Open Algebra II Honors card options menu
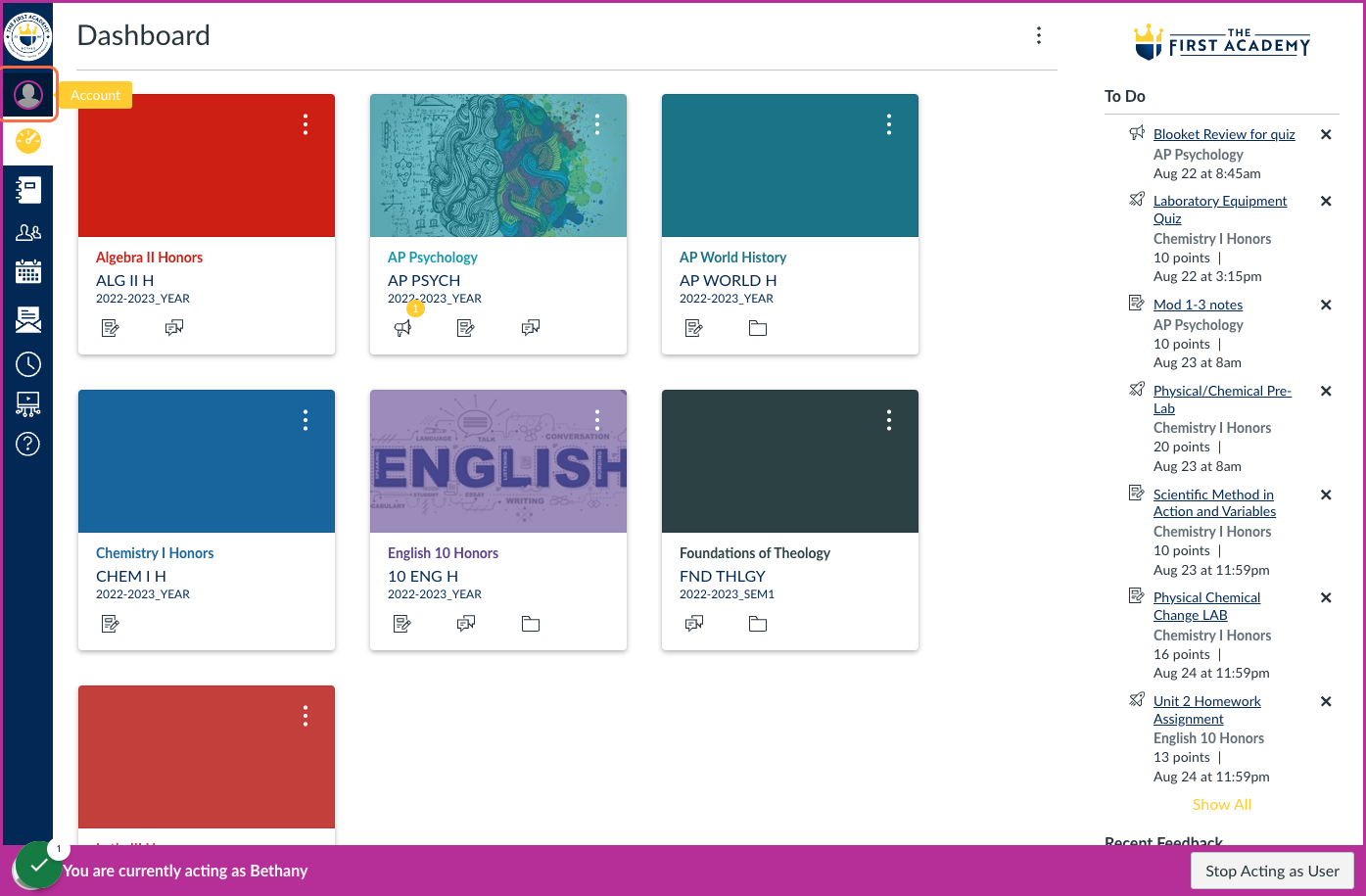This screenshot has height=896, width=1366. coord(306,124)
